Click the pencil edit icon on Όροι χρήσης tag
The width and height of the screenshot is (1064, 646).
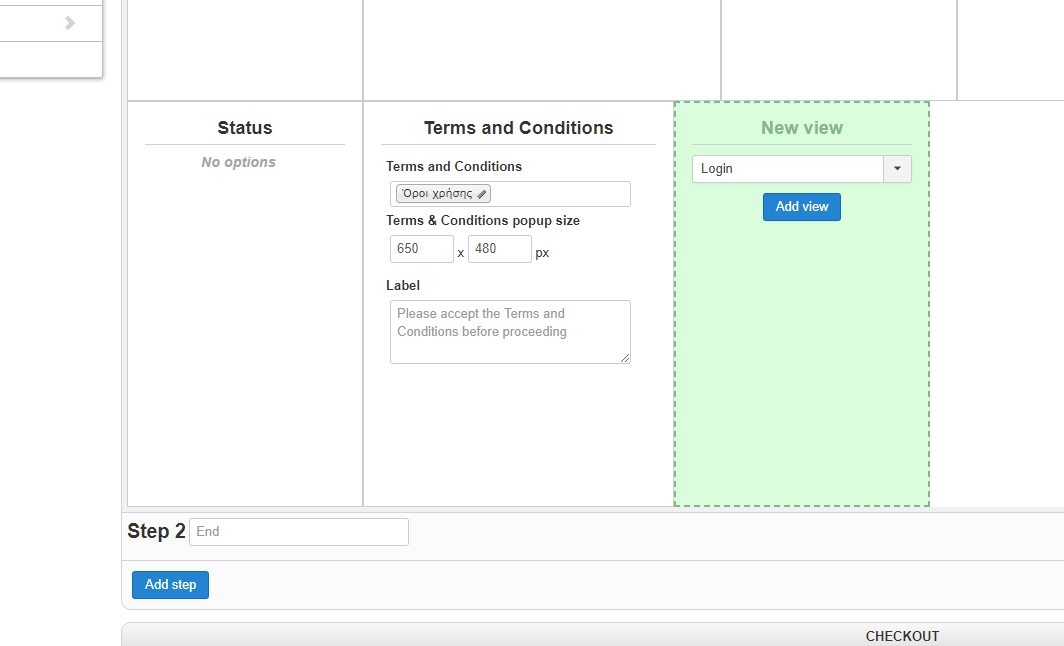[x=482, y=194]
